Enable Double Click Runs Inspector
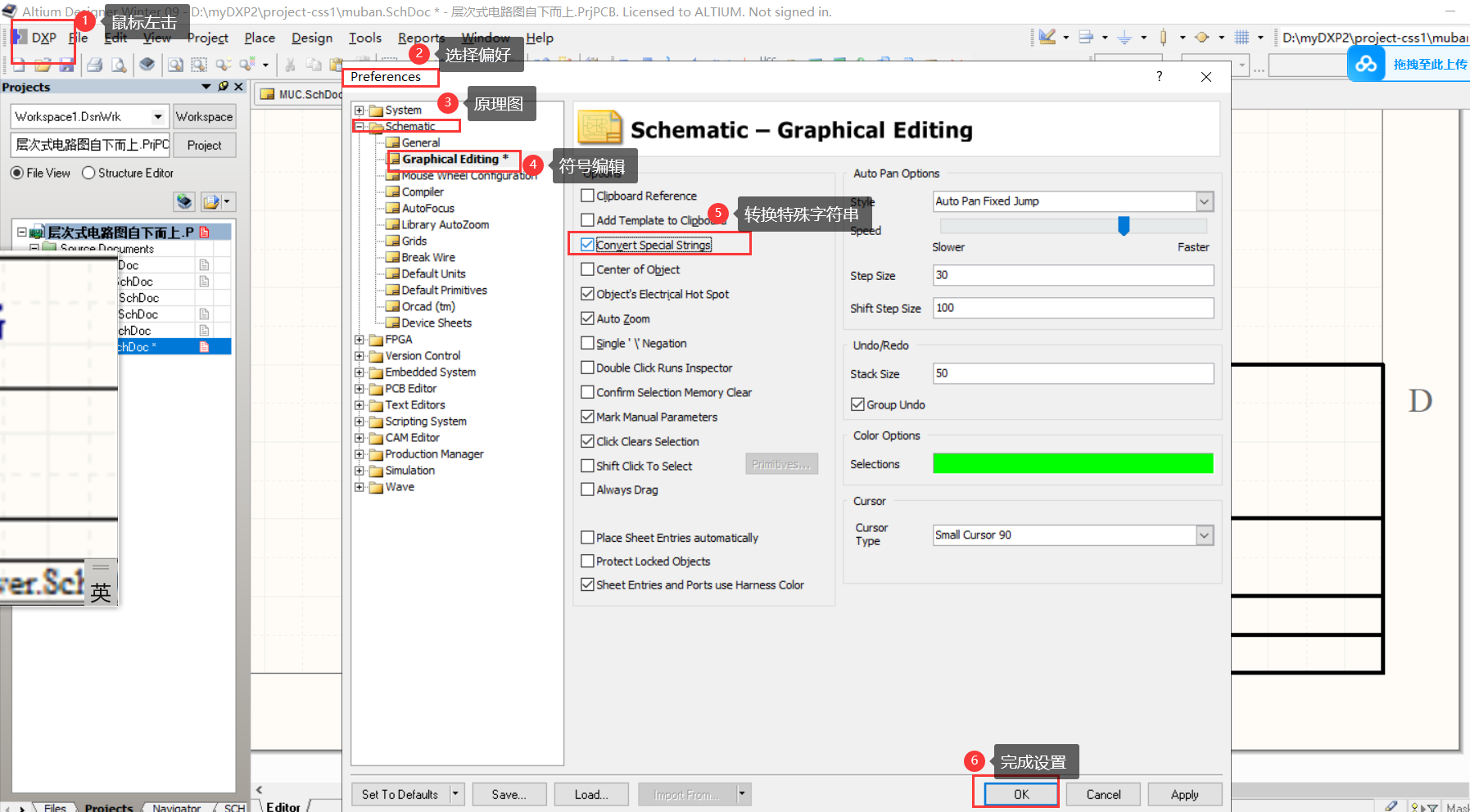 point(587,368)
